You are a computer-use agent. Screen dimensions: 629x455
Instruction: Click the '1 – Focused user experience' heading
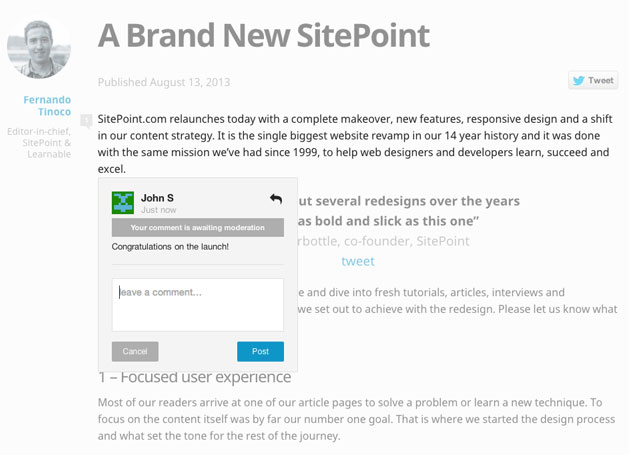195,377
